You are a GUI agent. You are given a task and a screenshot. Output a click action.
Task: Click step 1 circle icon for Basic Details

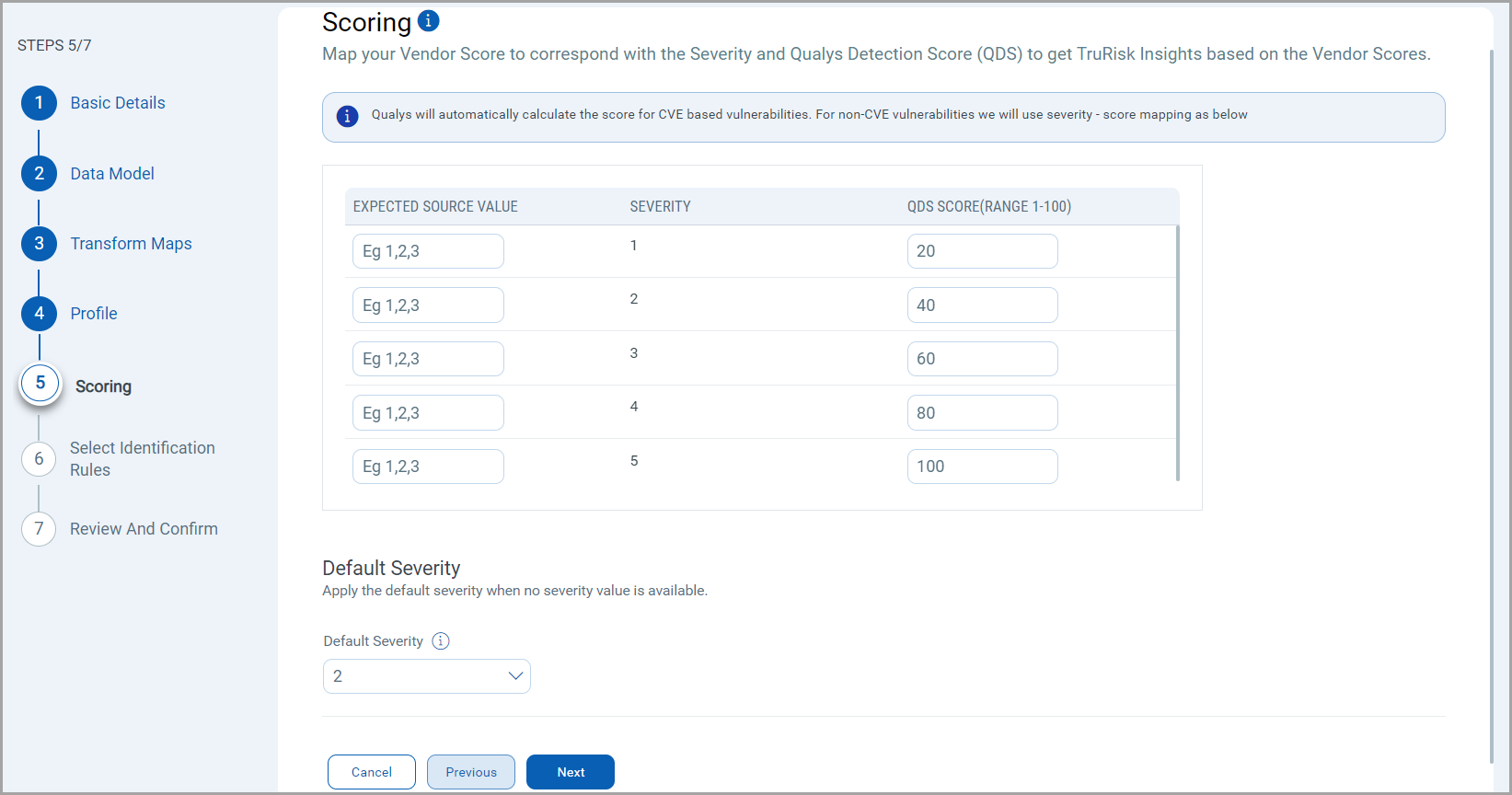(39, 103)
